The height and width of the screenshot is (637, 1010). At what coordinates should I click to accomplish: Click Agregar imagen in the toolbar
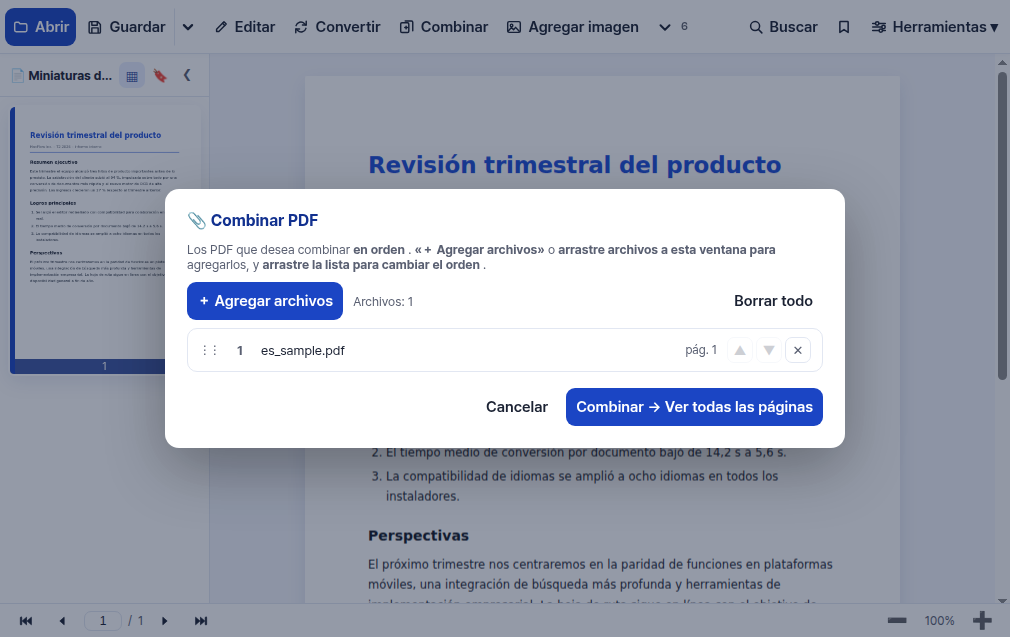[x=573, y=27]
